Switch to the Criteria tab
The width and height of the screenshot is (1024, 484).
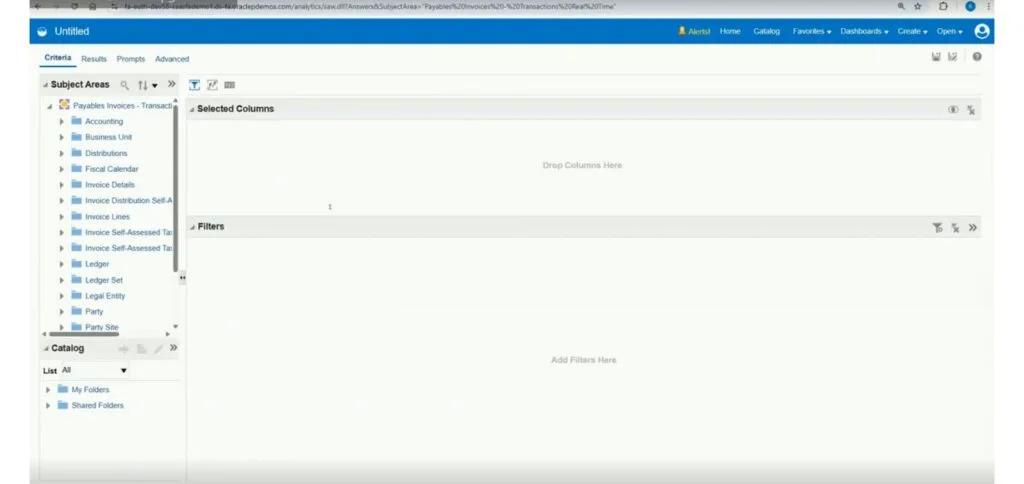(x=57, y=57)
